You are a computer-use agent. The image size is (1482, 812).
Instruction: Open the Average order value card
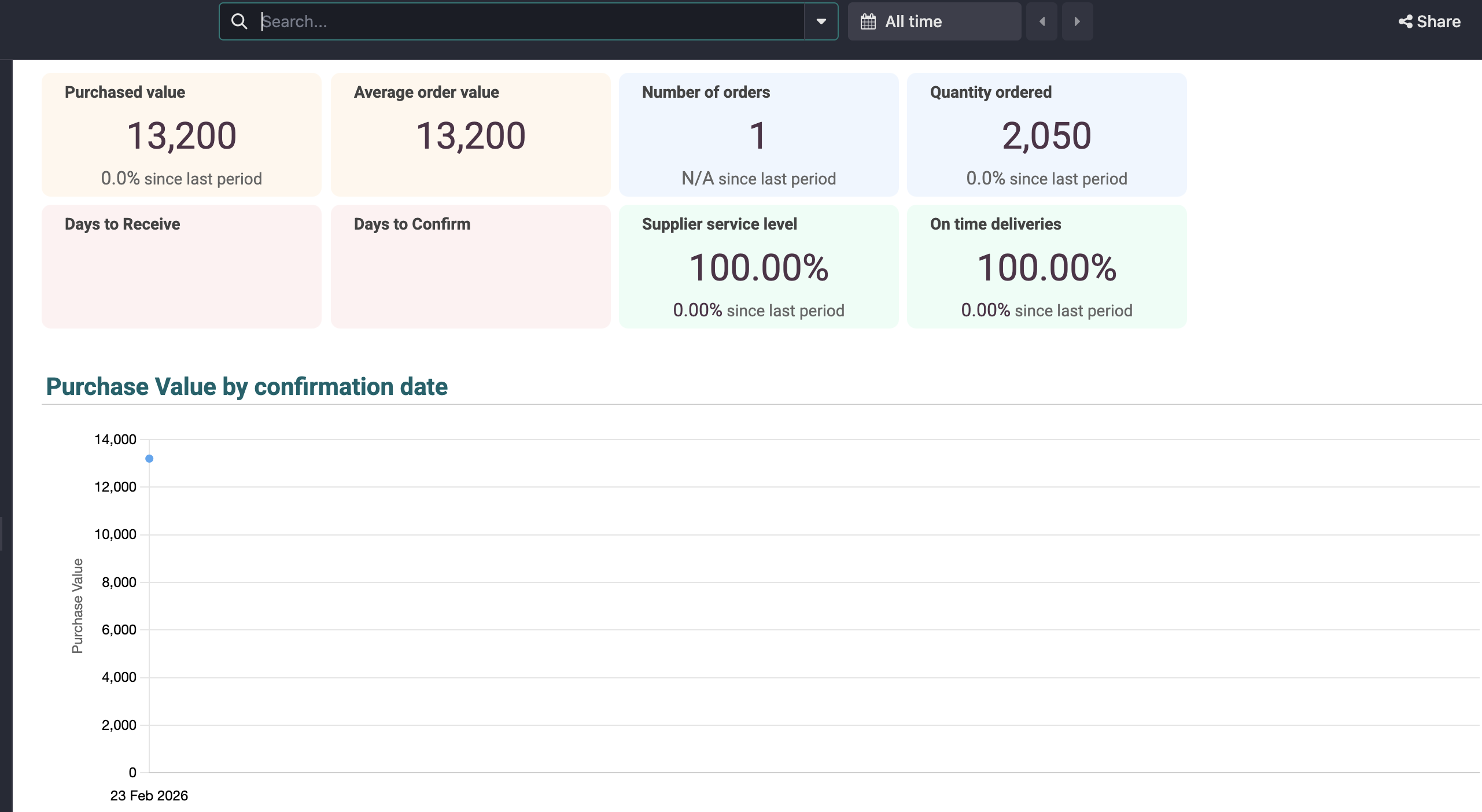click(471, 135)
